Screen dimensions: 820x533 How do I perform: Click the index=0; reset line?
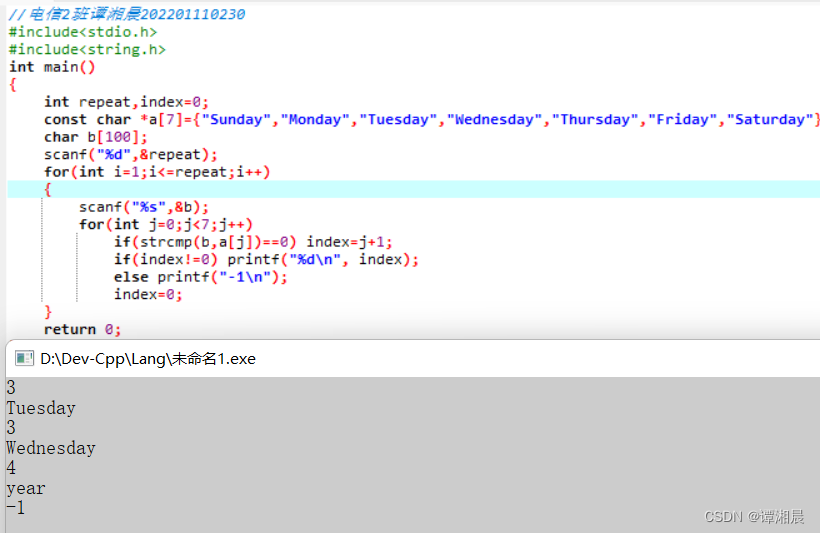tap(148, 294)
